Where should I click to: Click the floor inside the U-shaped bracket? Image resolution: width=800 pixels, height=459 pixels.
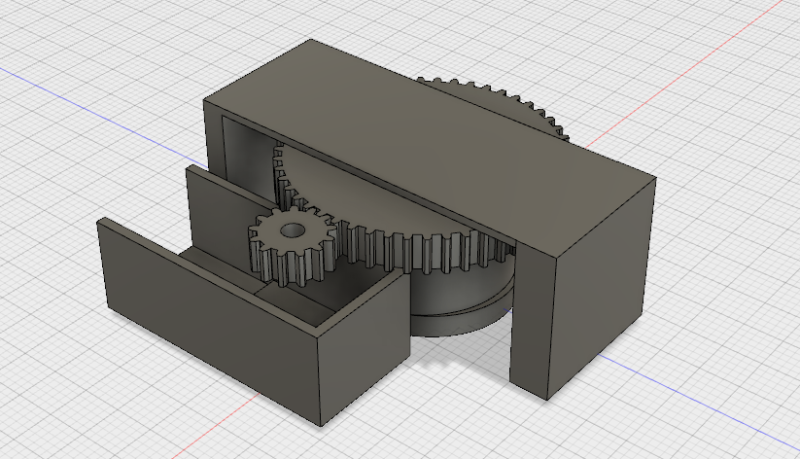pos(300,300)
